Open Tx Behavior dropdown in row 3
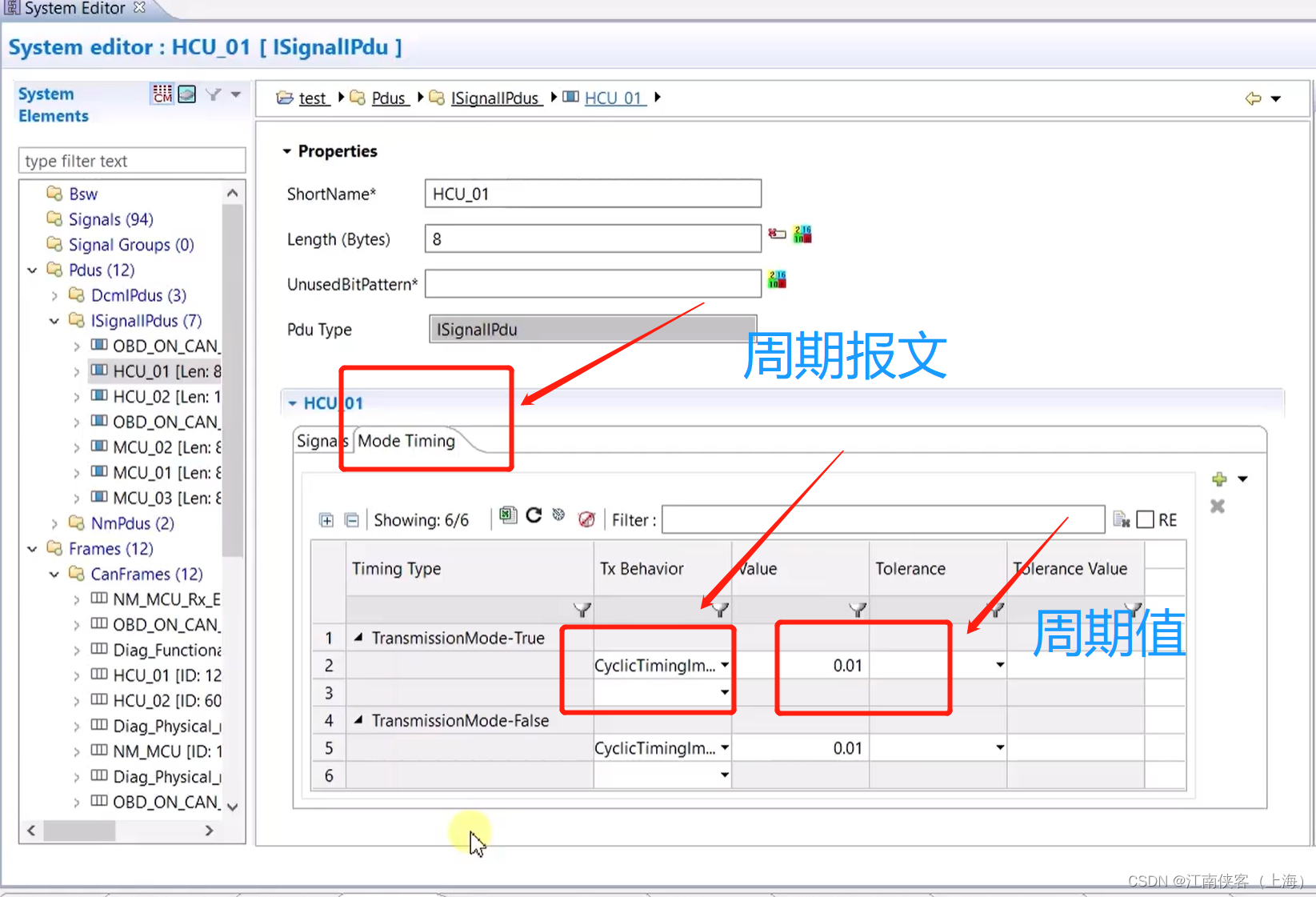This screenshot has width=1316, height=897. tap(725, 692)
